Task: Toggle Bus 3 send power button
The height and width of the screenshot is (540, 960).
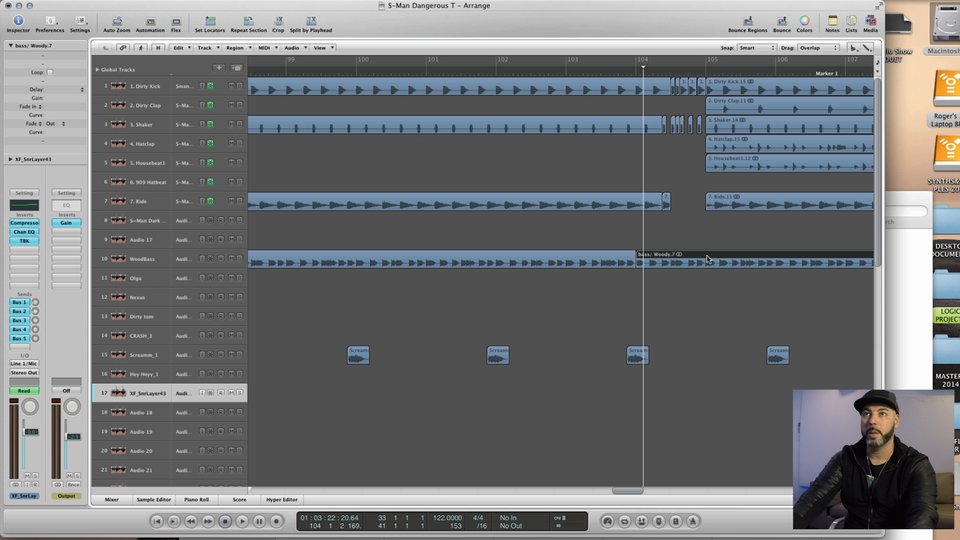Action: click(36, 320)
